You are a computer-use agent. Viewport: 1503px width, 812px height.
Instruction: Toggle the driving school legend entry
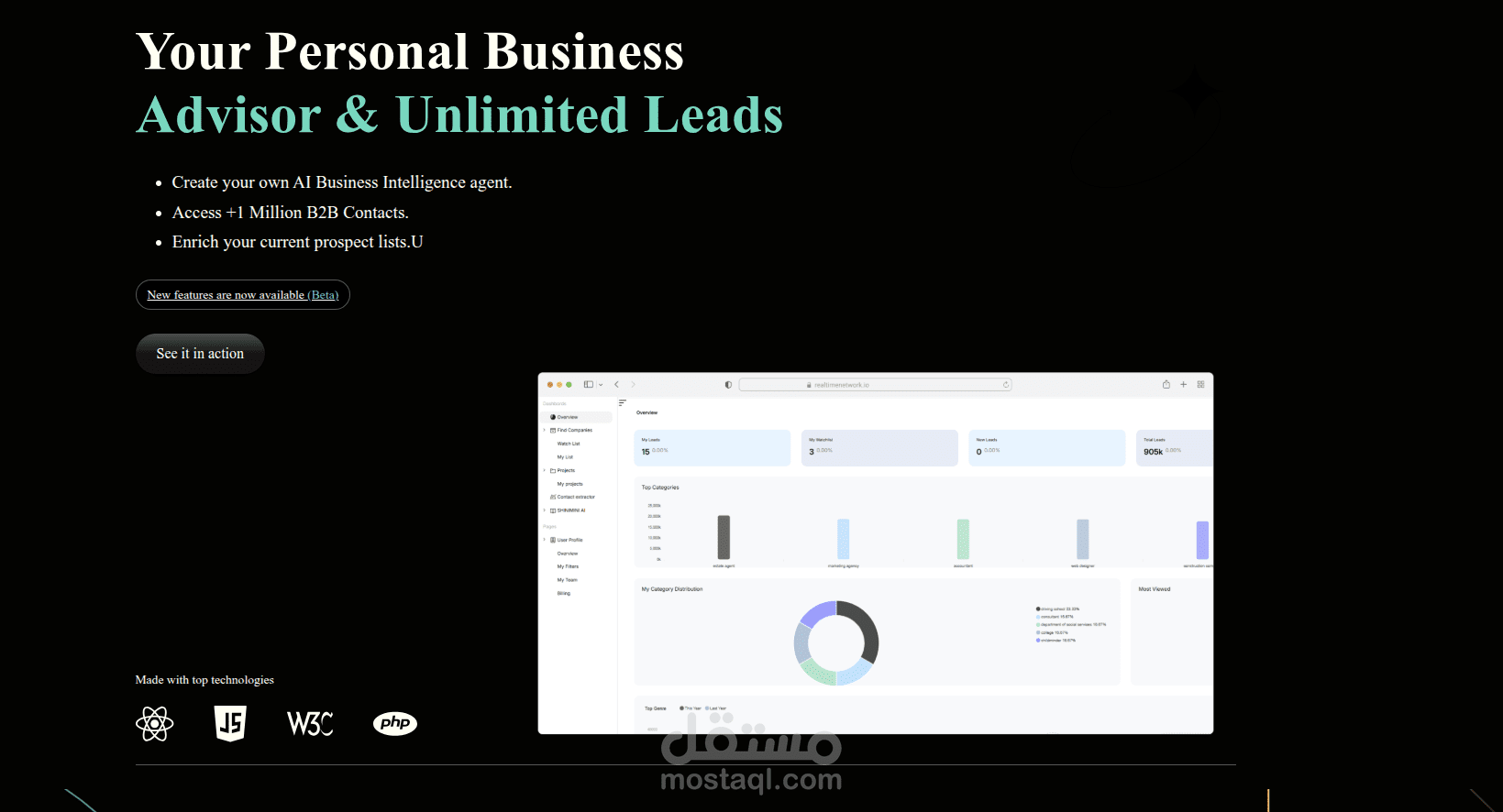click(1058, 609)
